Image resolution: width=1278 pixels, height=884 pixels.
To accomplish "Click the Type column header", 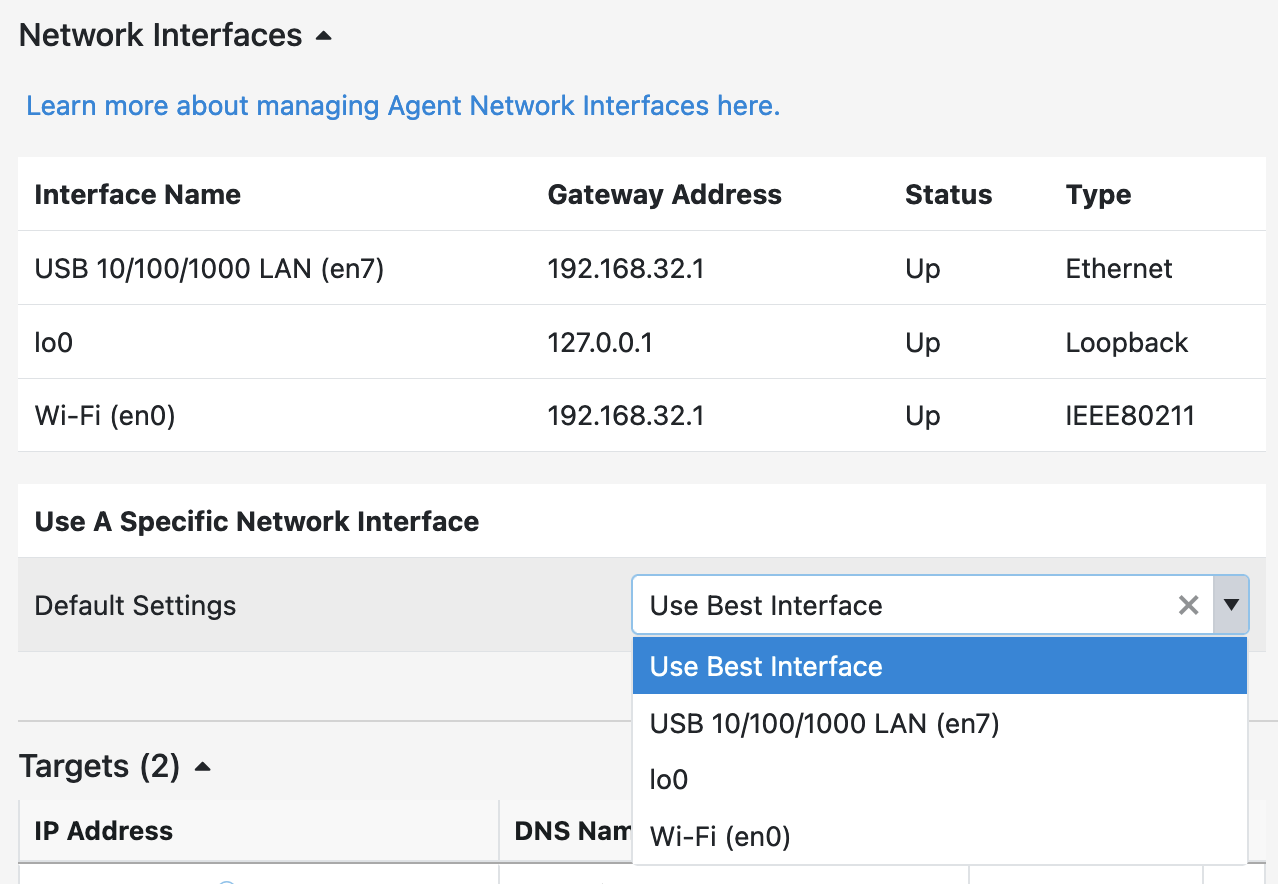I will [x=1097, y=194].
